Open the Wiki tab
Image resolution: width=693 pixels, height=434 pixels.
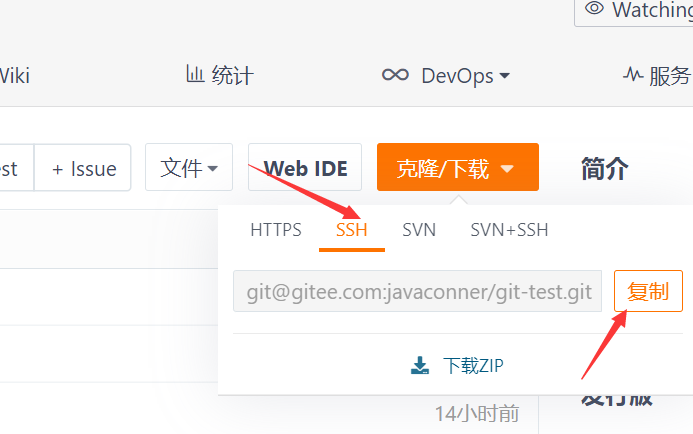[x=14, y=76]
